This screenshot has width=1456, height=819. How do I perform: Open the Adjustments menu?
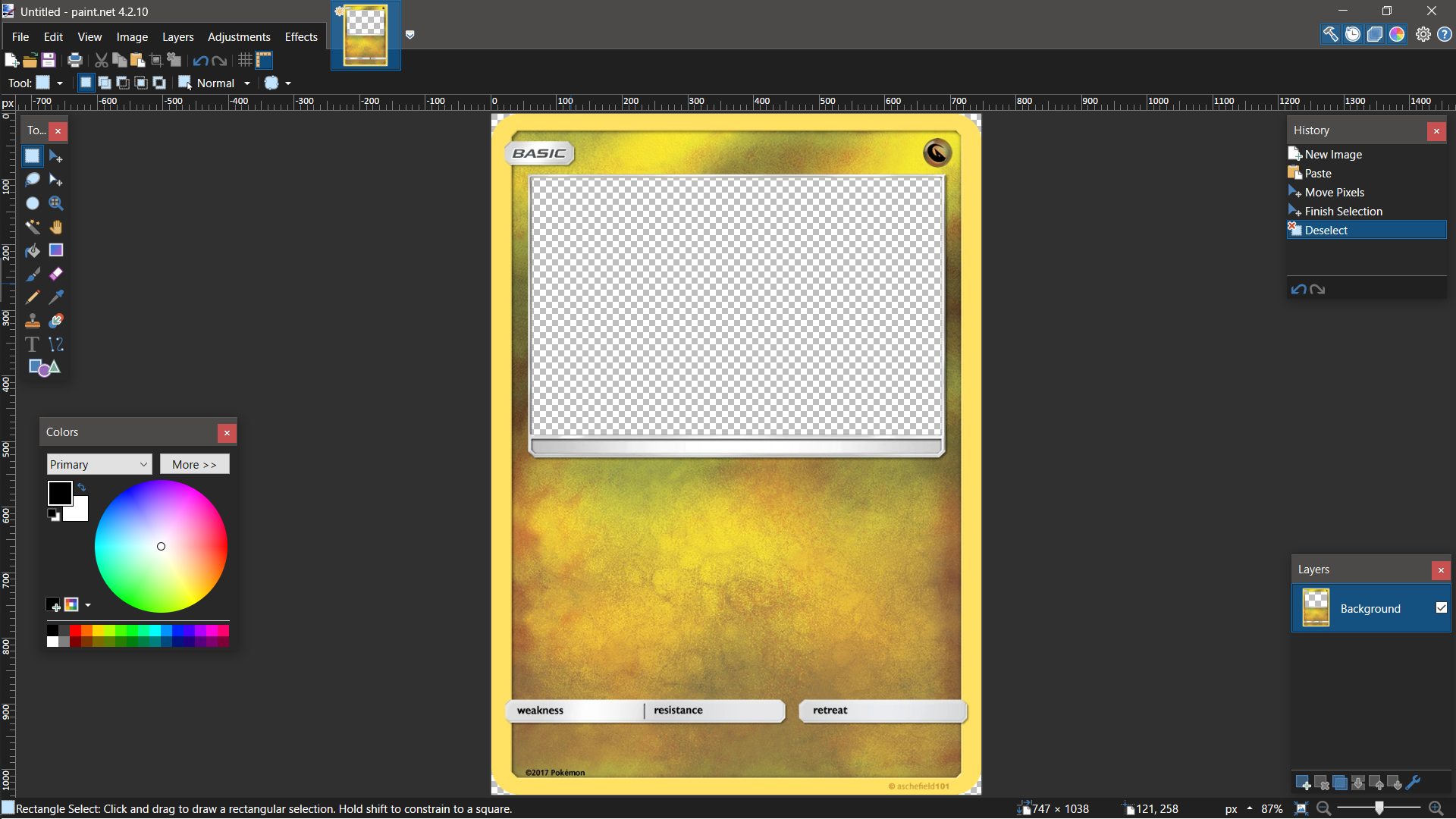click(238, 36)
